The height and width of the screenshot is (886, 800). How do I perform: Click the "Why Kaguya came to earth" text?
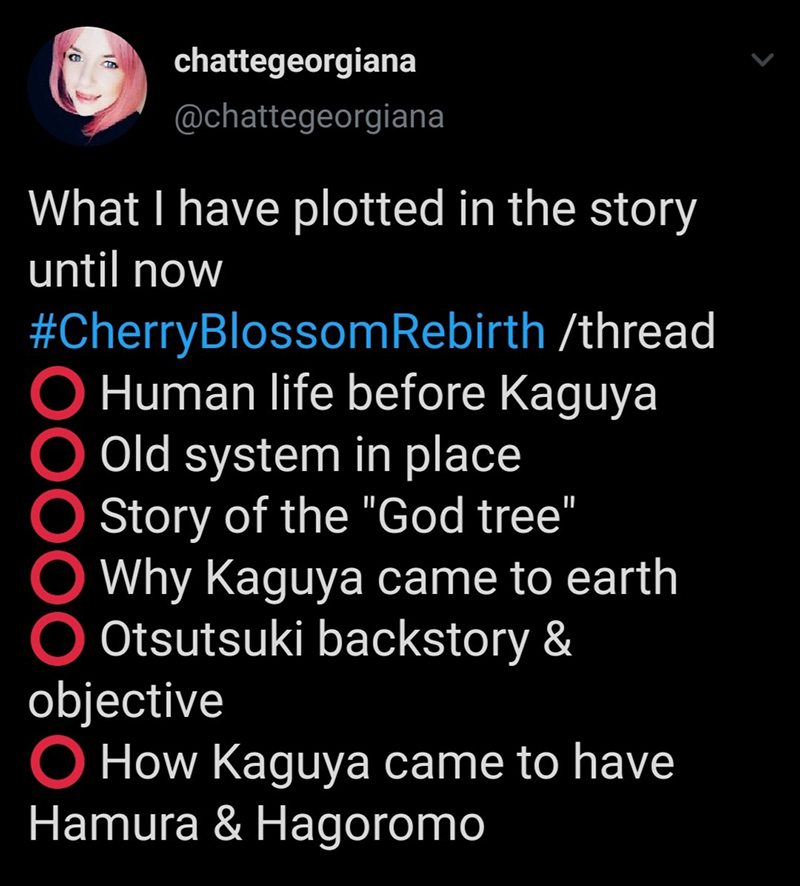tap(388, 578)
